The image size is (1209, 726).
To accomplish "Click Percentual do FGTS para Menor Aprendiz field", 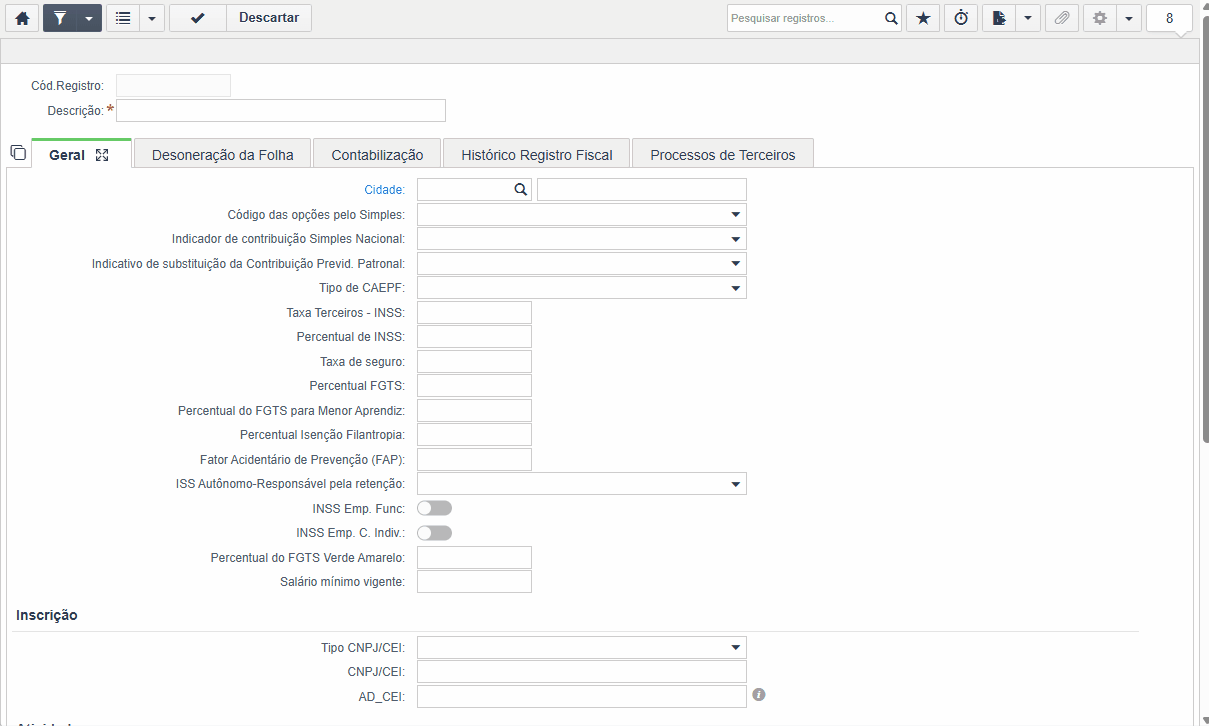I will [474, 411].
